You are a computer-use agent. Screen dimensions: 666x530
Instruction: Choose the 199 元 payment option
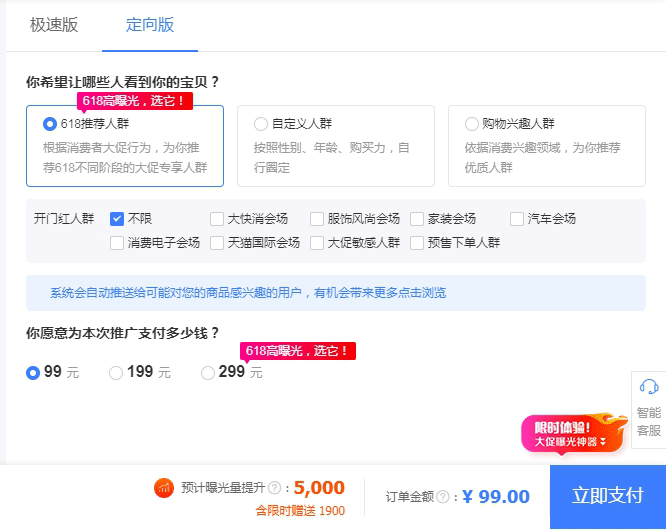point(116,372)
